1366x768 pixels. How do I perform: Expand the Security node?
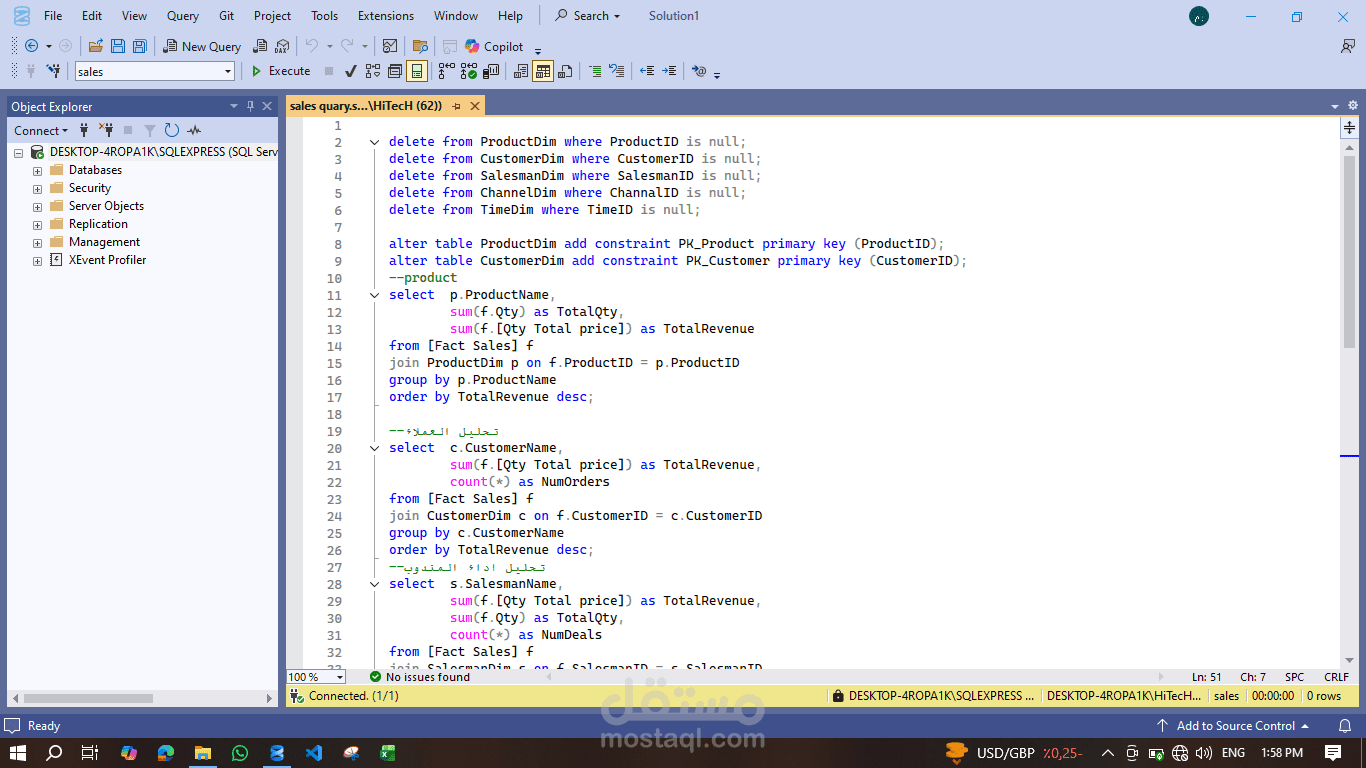(37, 189)
